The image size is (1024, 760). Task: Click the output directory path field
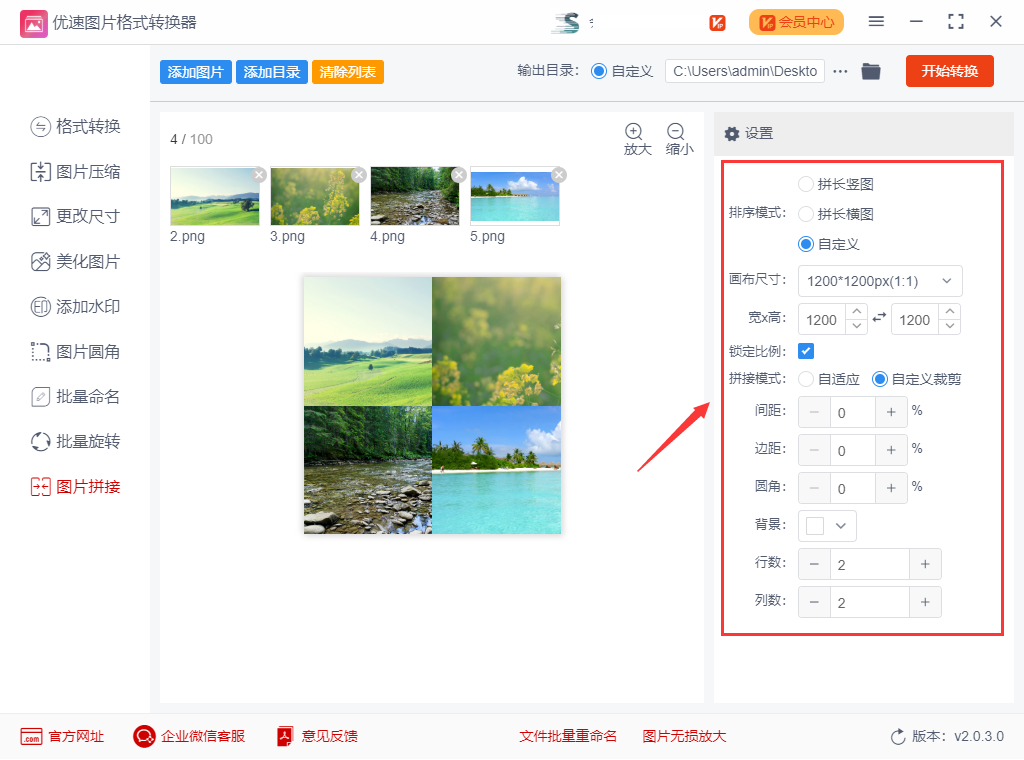pyautogui.click(x=744, y=71)
